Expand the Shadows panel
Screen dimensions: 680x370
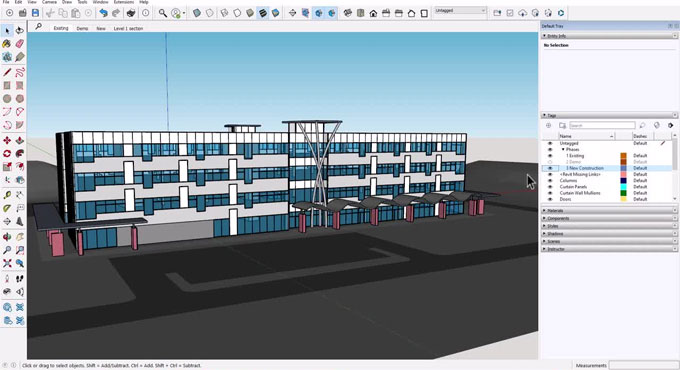coord(609,234)
